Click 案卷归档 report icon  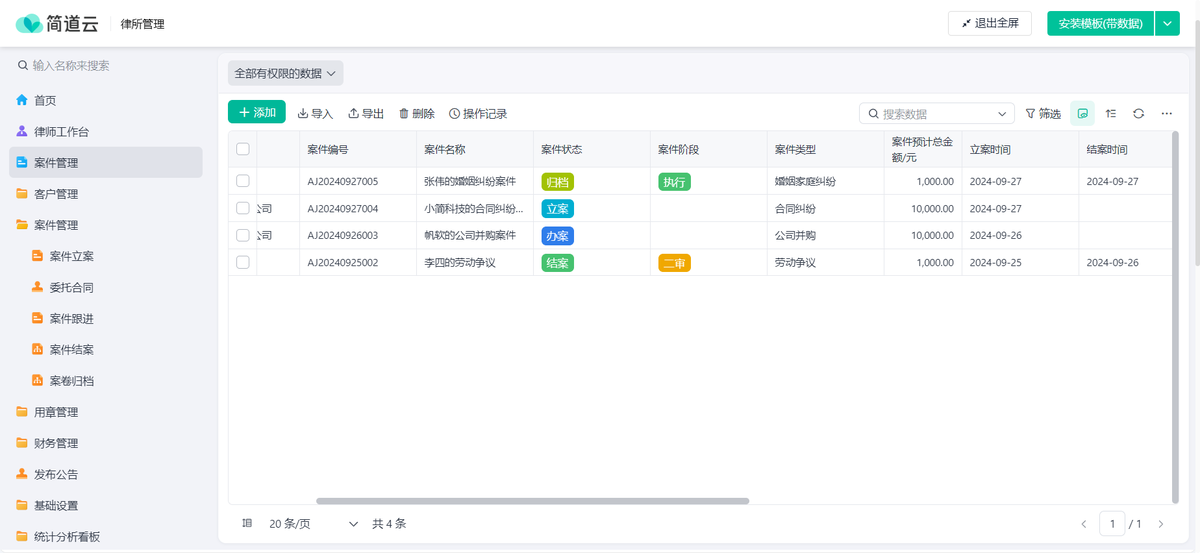(x=38, y=380)
